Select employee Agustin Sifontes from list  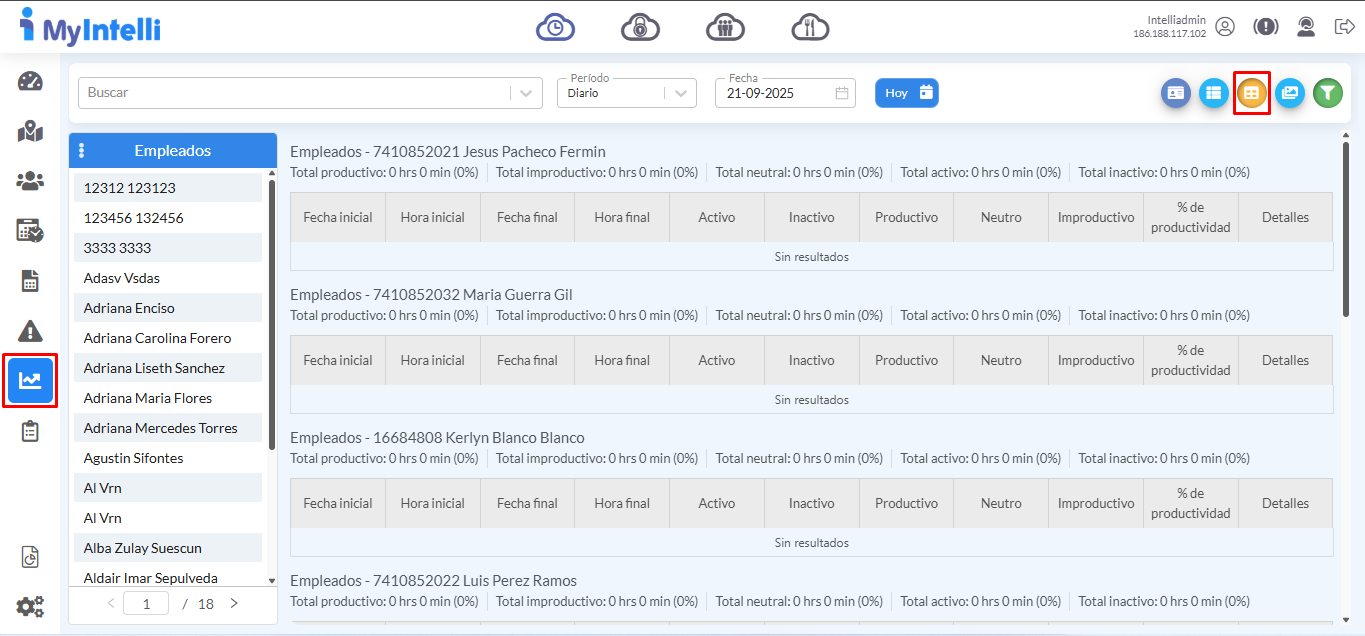pyautogui.click(x=133, y=458)
